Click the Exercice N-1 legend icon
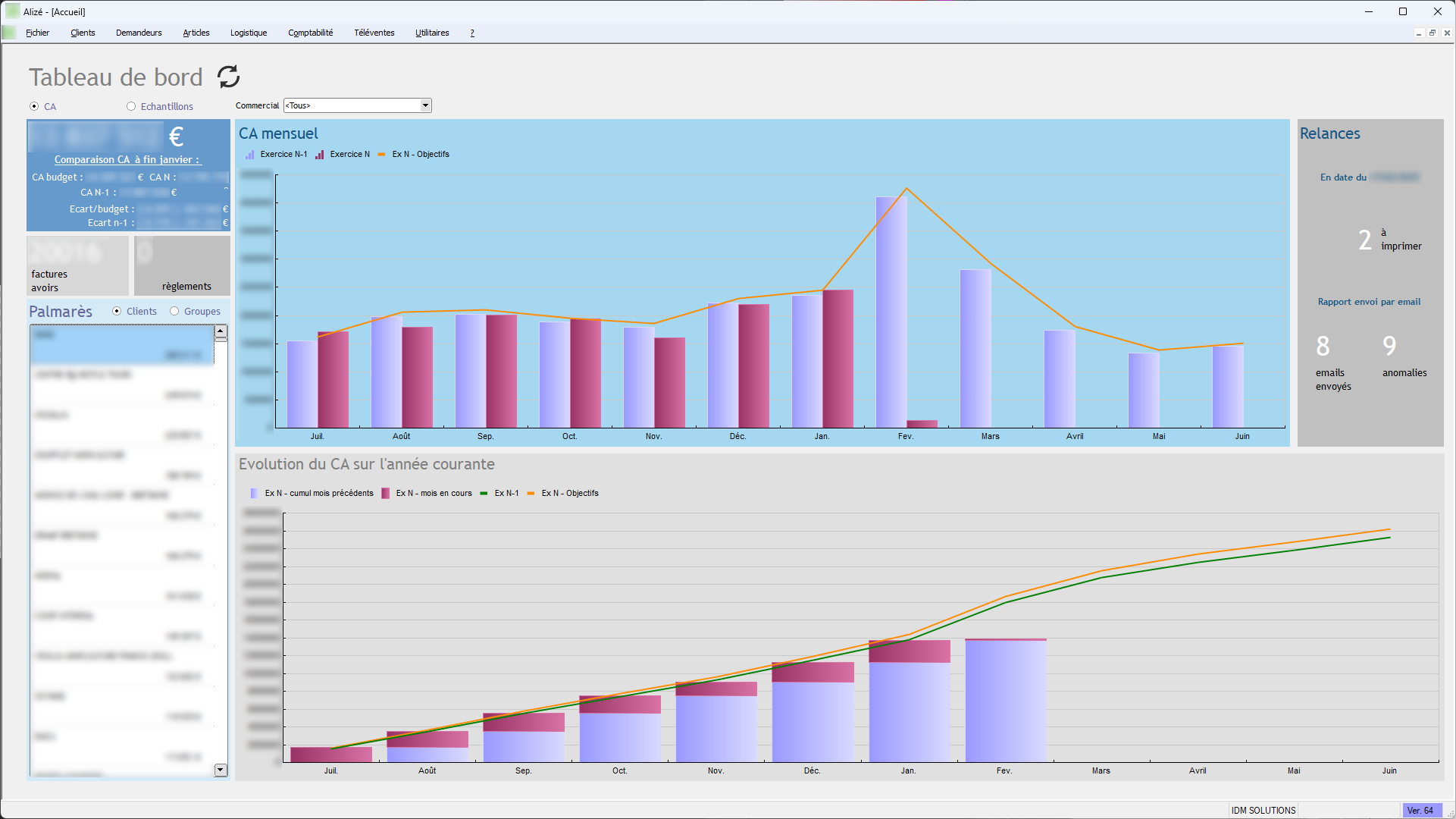Image resolution: width=1456 pixels, height=819 pixels. 250,155
